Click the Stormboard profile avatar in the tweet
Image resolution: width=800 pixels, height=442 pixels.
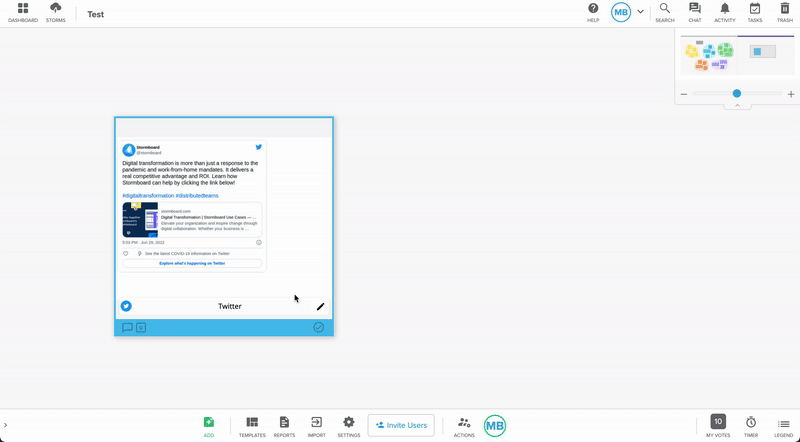(129, 150)
